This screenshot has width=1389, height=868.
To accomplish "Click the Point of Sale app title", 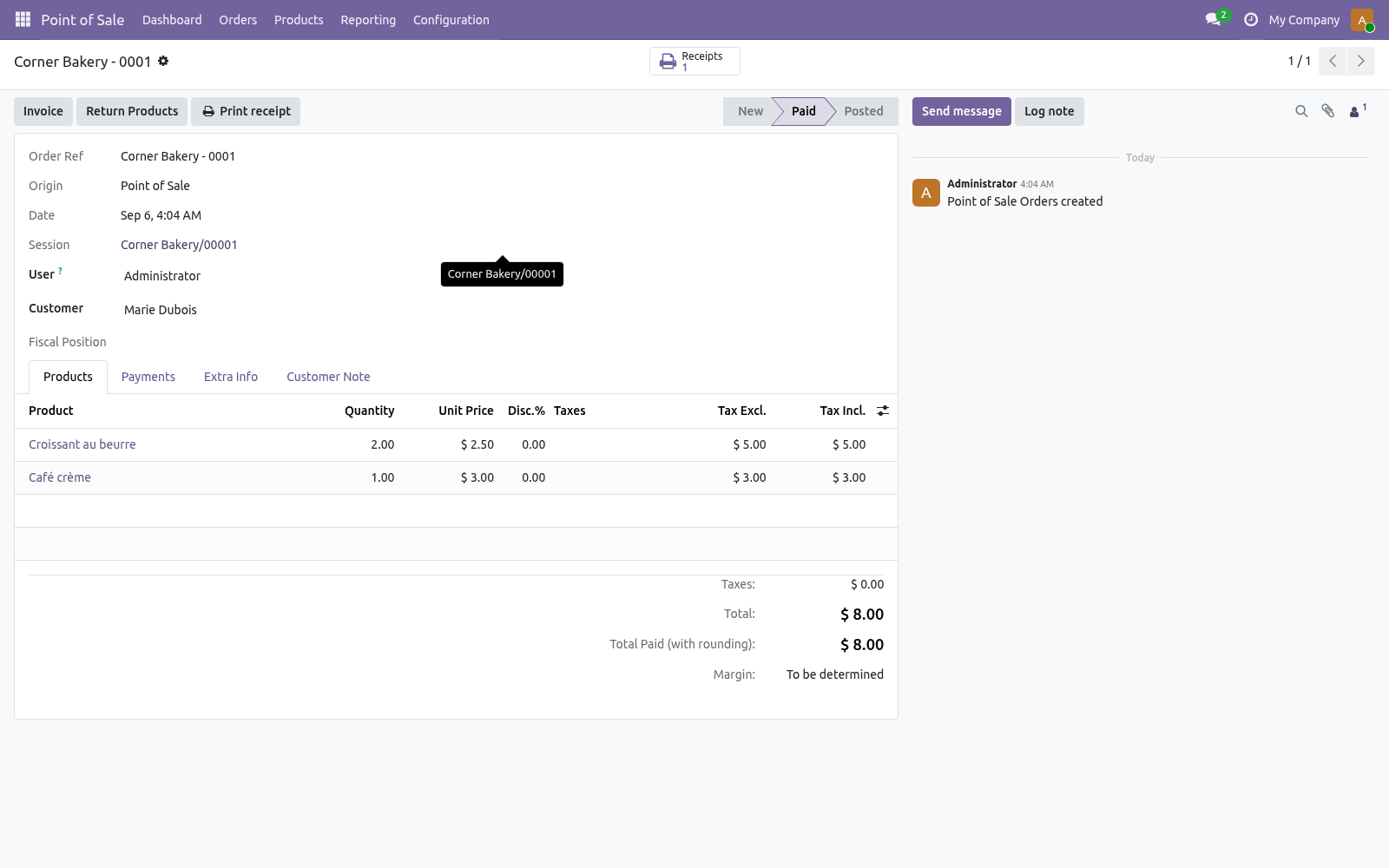I will [x=82, y=20].
